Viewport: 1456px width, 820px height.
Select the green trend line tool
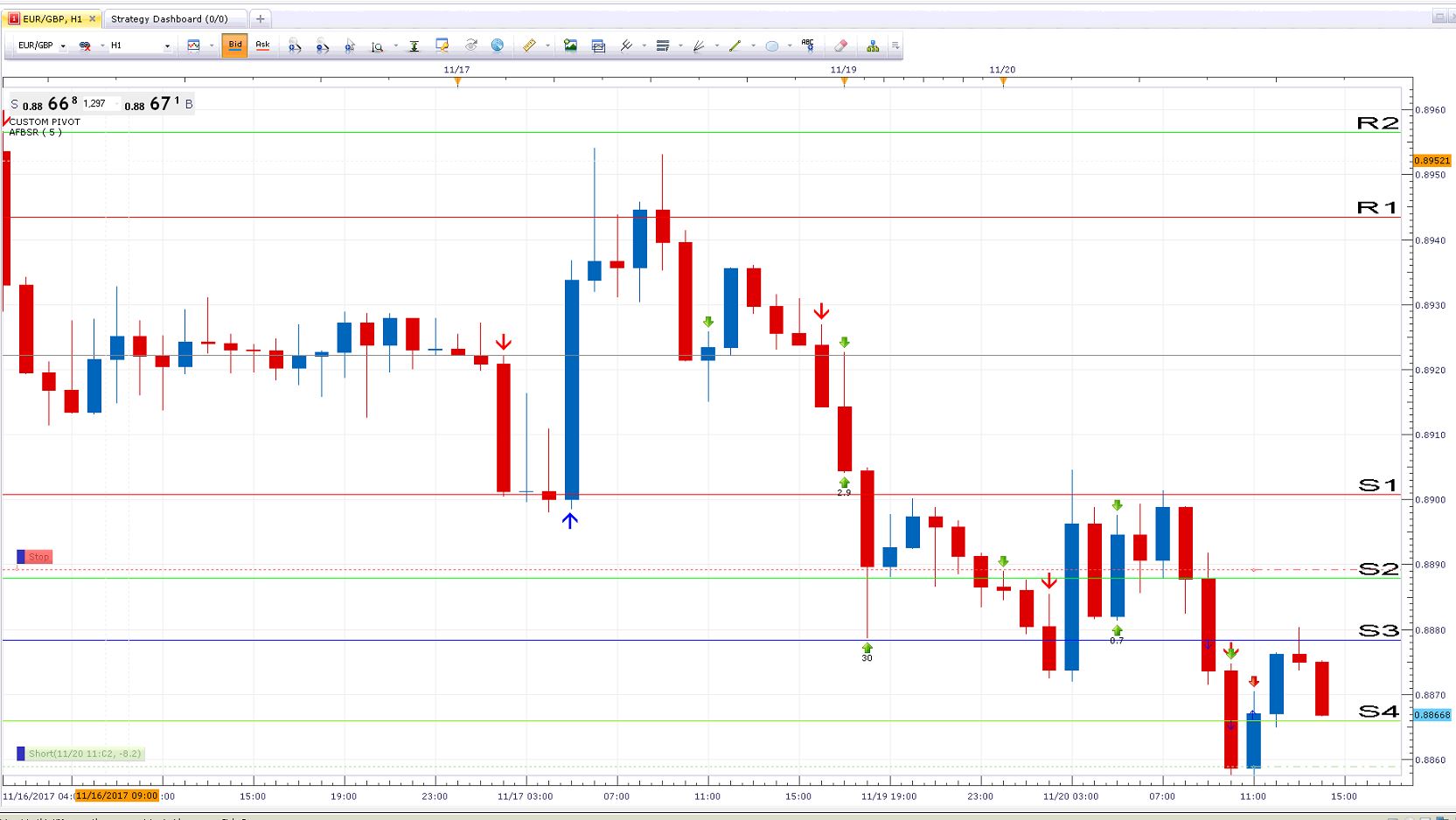coord(735,45)
